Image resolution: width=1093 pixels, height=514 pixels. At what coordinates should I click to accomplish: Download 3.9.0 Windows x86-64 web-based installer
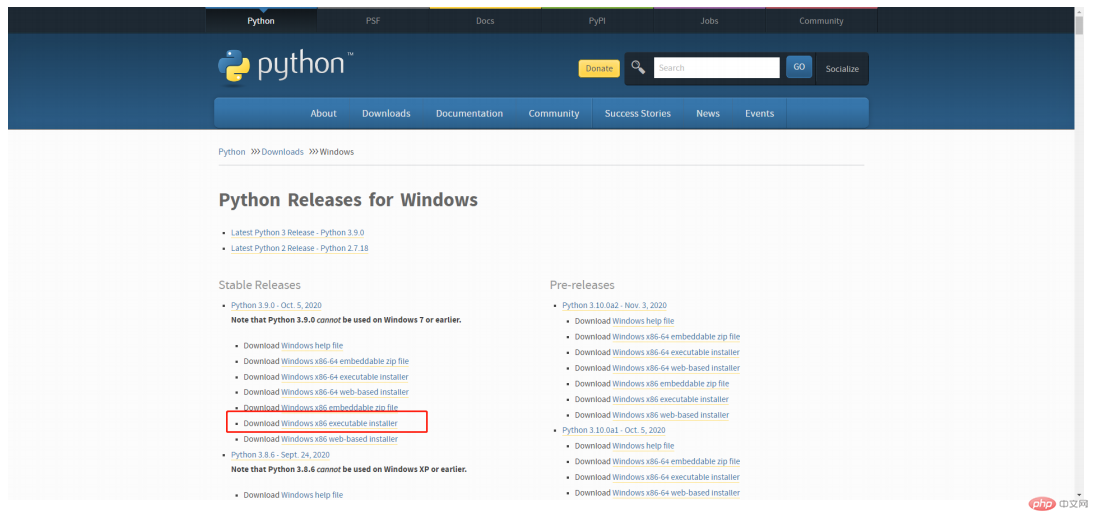click(345, 392)
